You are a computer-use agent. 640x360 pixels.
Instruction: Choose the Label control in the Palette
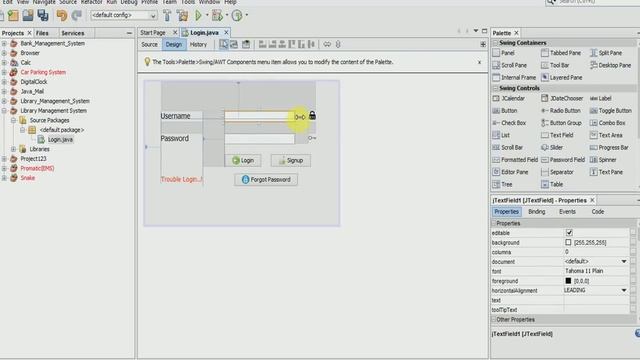(x=600, y=98)
